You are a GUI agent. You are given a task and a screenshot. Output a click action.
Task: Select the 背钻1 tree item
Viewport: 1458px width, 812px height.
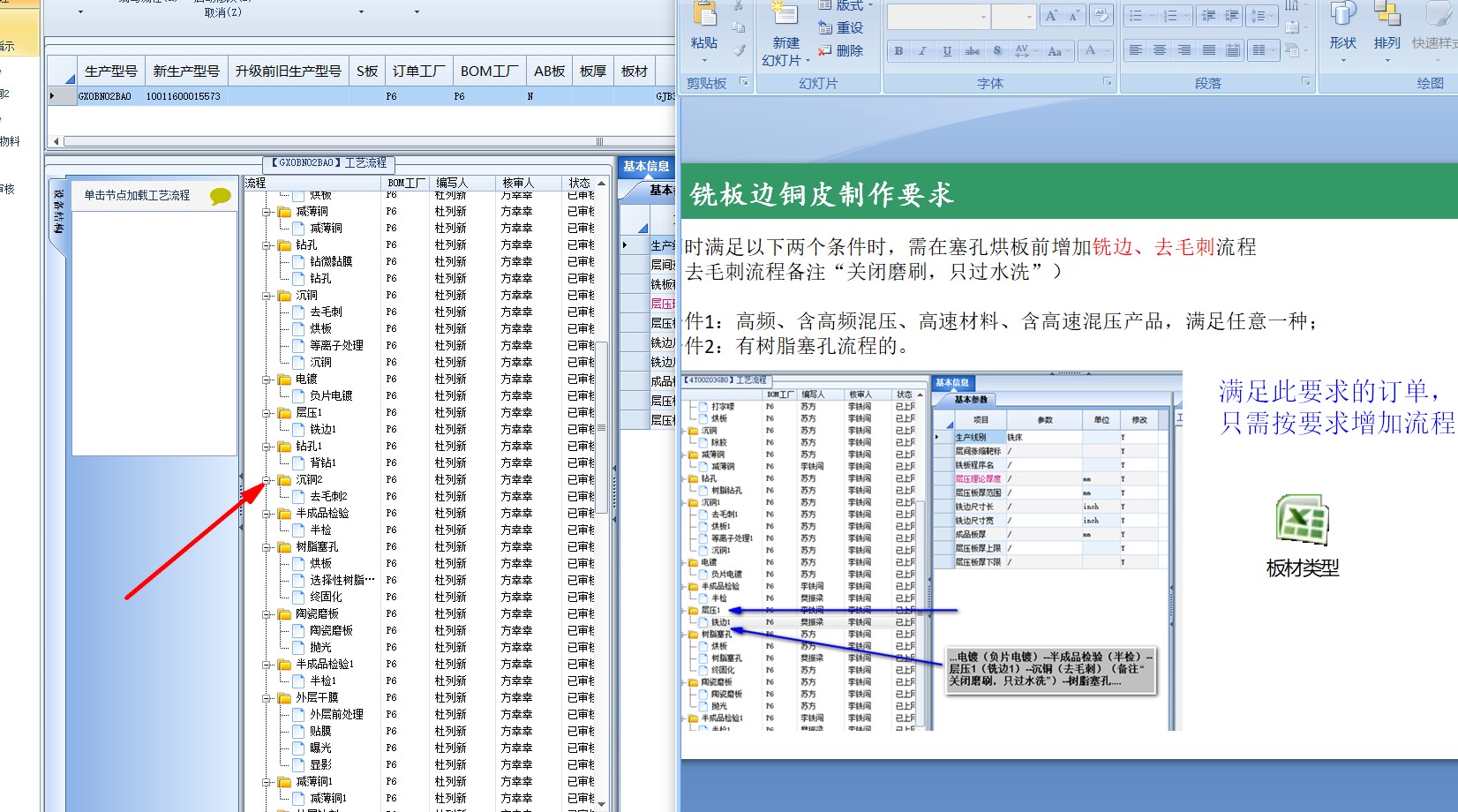point(323,463)
